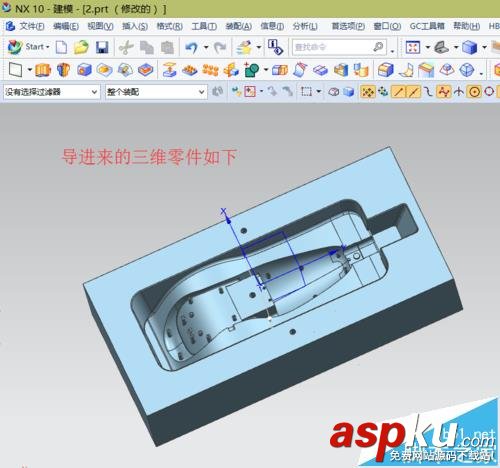The width and height of the screenshot is (500, 468).
Task: Click the magnifier in the command search box
Action: pos(378,47)
